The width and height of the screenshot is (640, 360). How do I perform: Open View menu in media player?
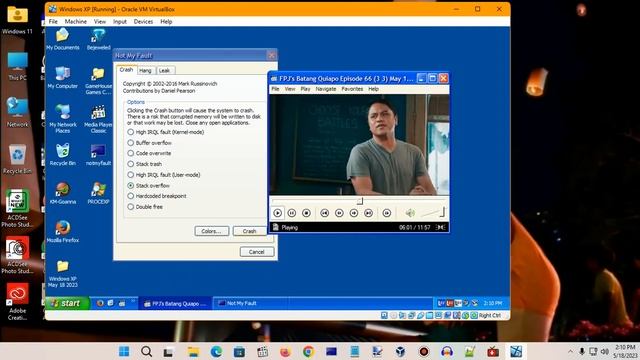point(290,89)
